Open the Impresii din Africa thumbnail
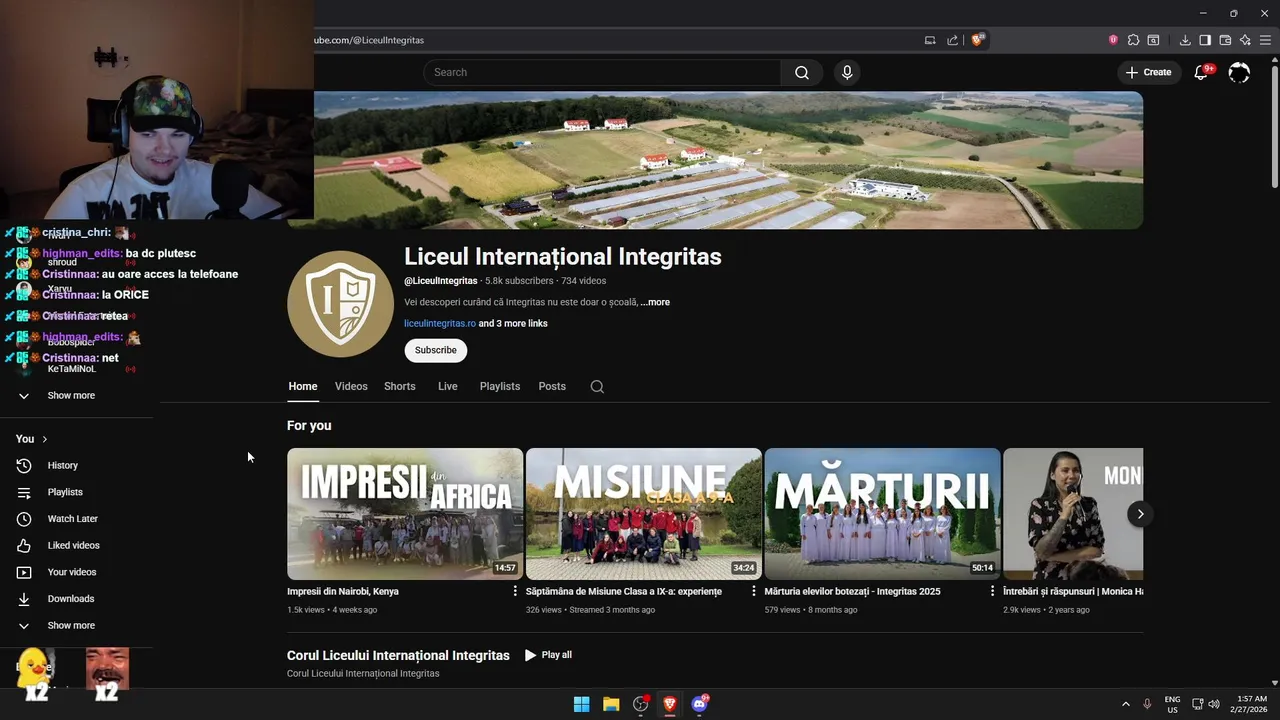The width and height of the screenshot is (1280, 720). point(405,514)
